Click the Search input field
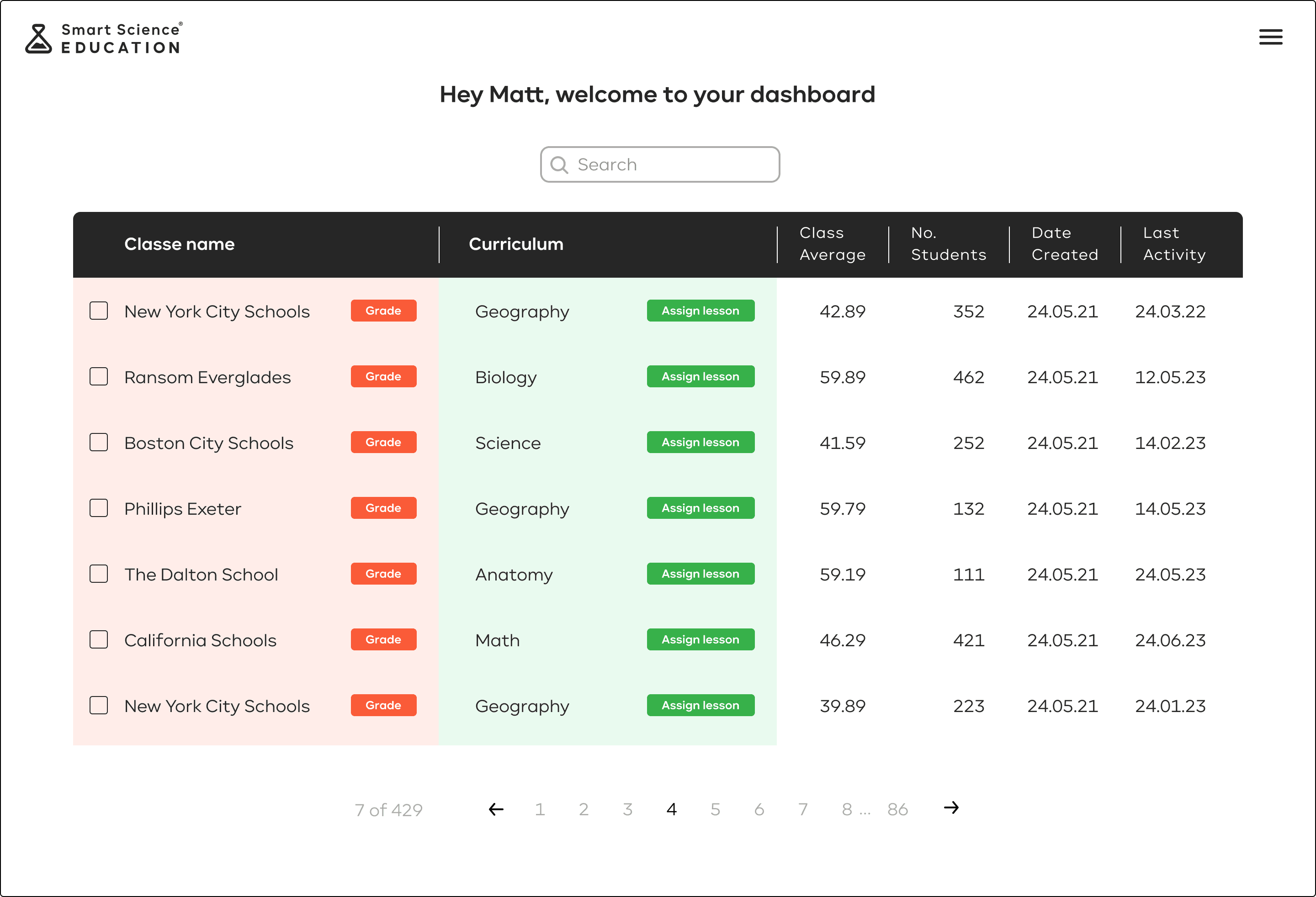The width and height of the screenshot is (1316, 897). click(674, 165)
